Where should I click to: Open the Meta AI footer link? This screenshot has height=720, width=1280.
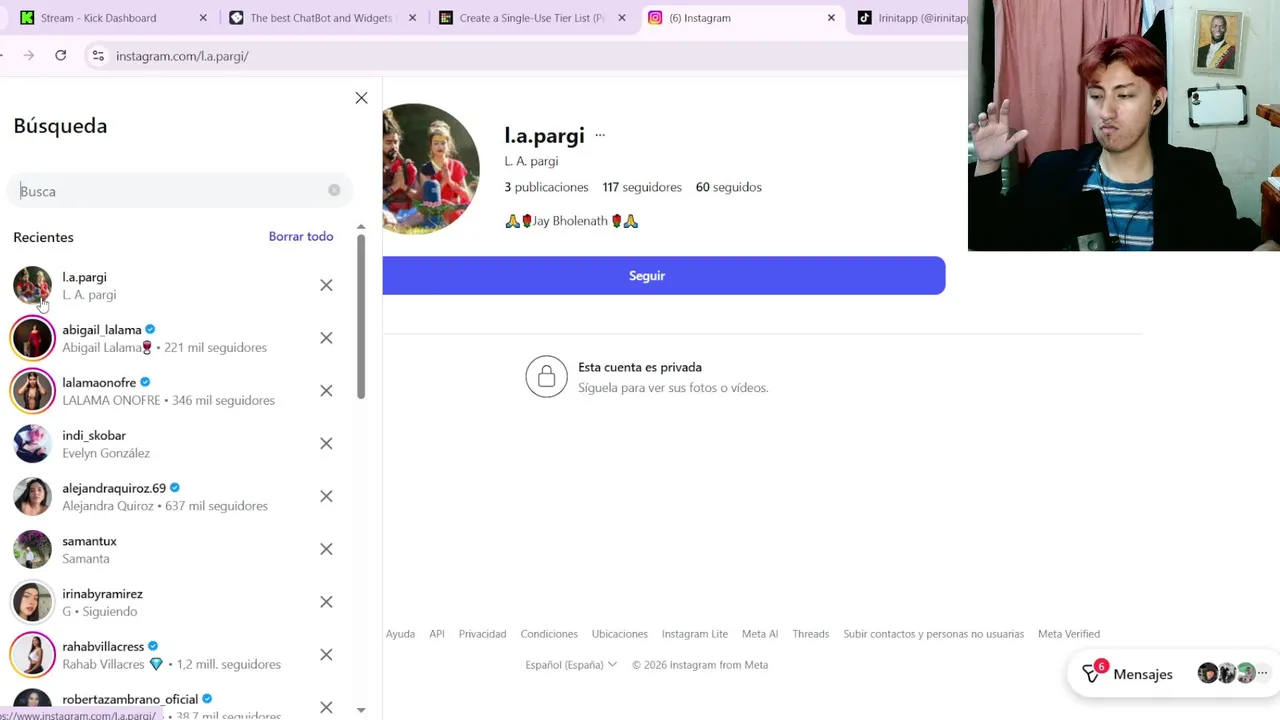[x=760, y=634]
